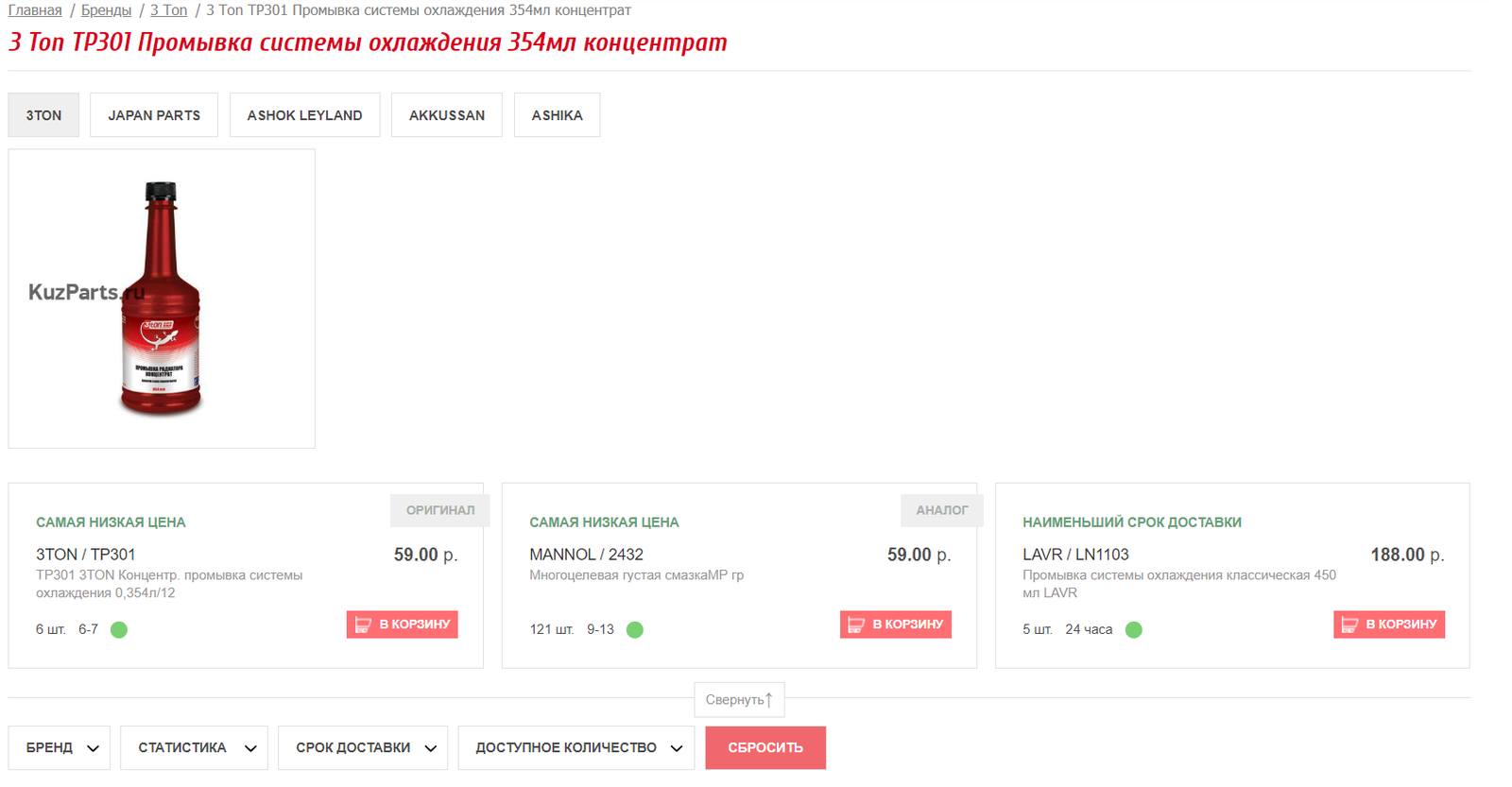Image resolution: width=1512 pixels, height=787 pixels.
Task: Click cart icon in 3TON TP301 button
Action: click(x=363, y=624)
